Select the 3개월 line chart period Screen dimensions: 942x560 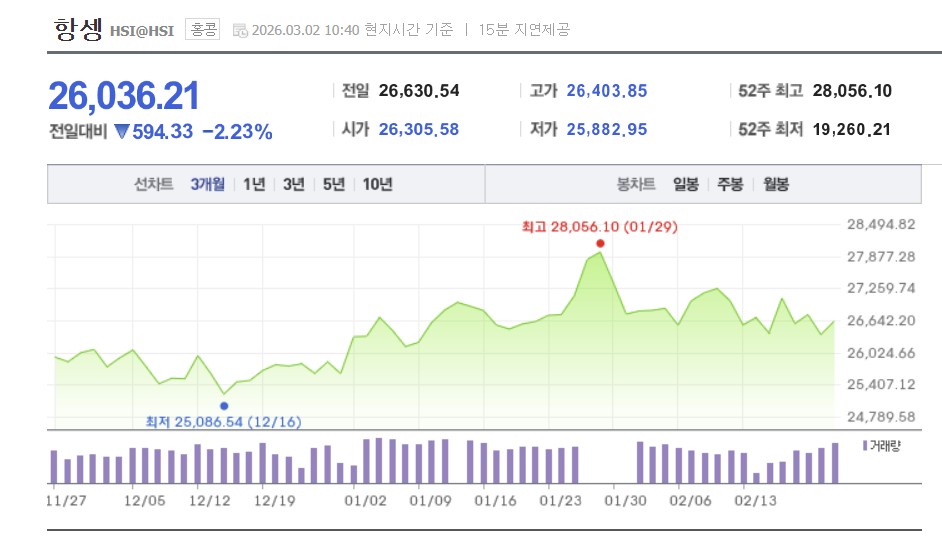click(x=207, y=184)
